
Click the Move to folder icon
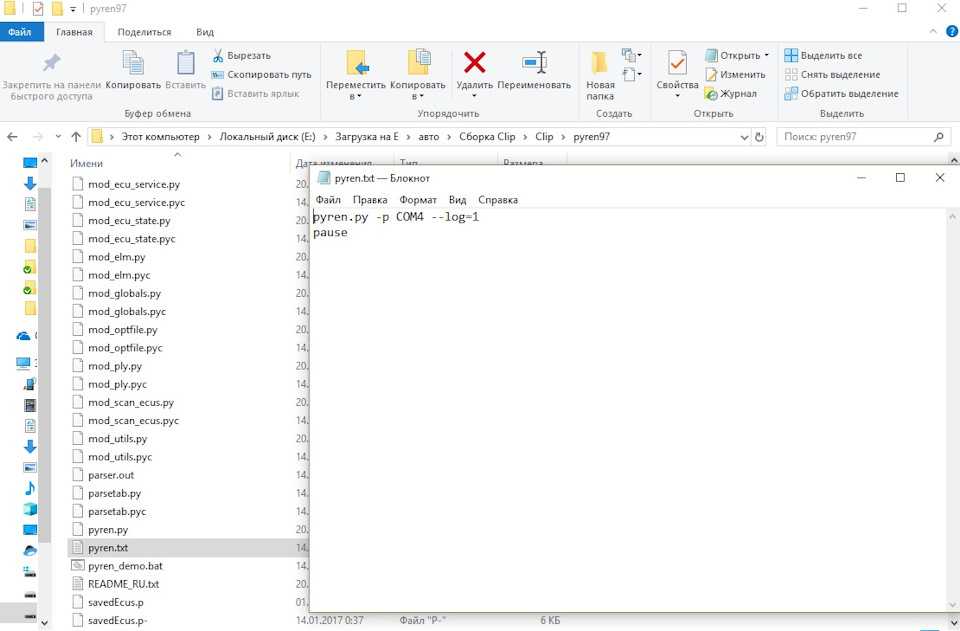coord(356,64)
